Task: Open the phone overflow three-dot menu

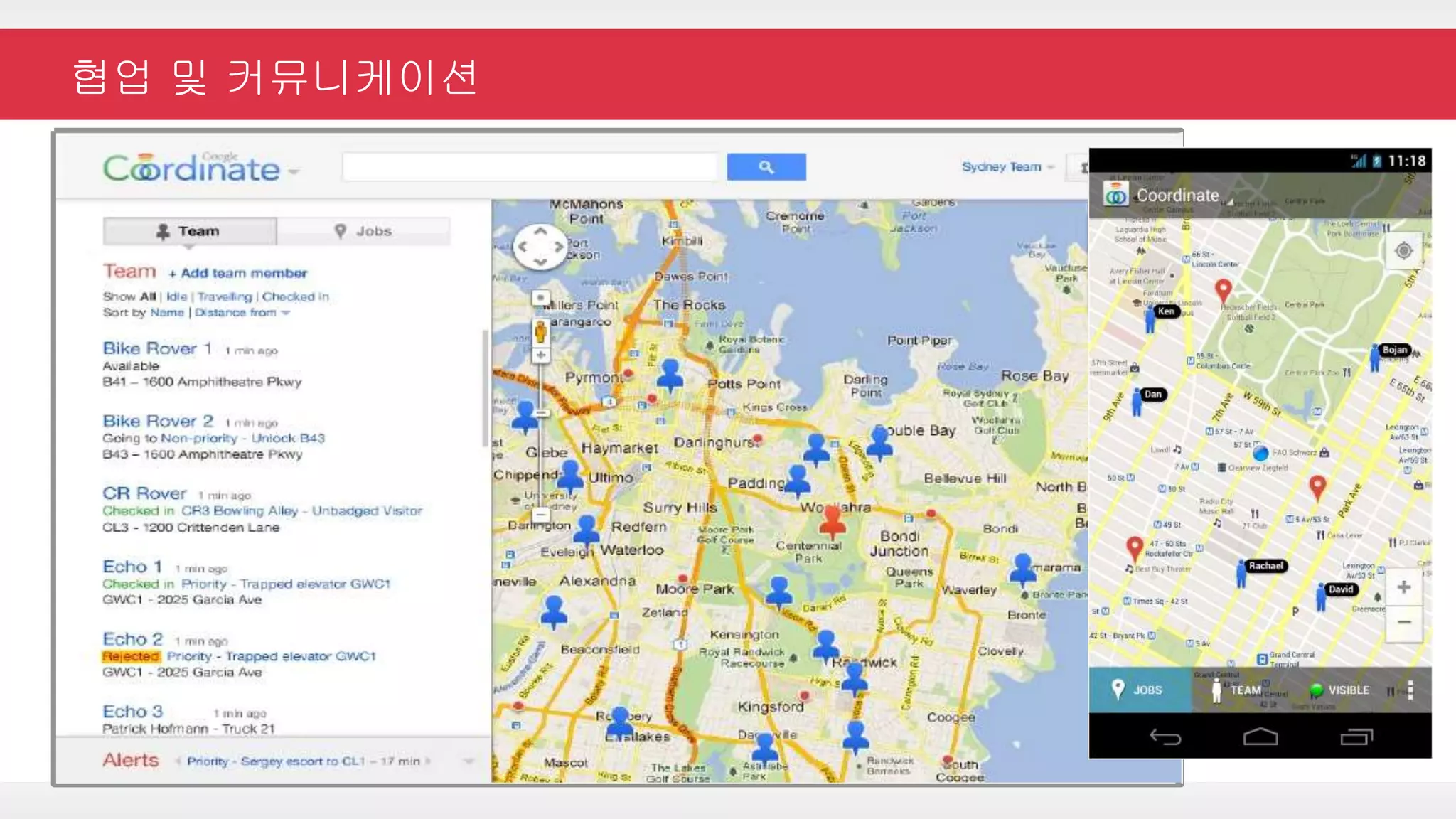Action: click(1410, 690)
